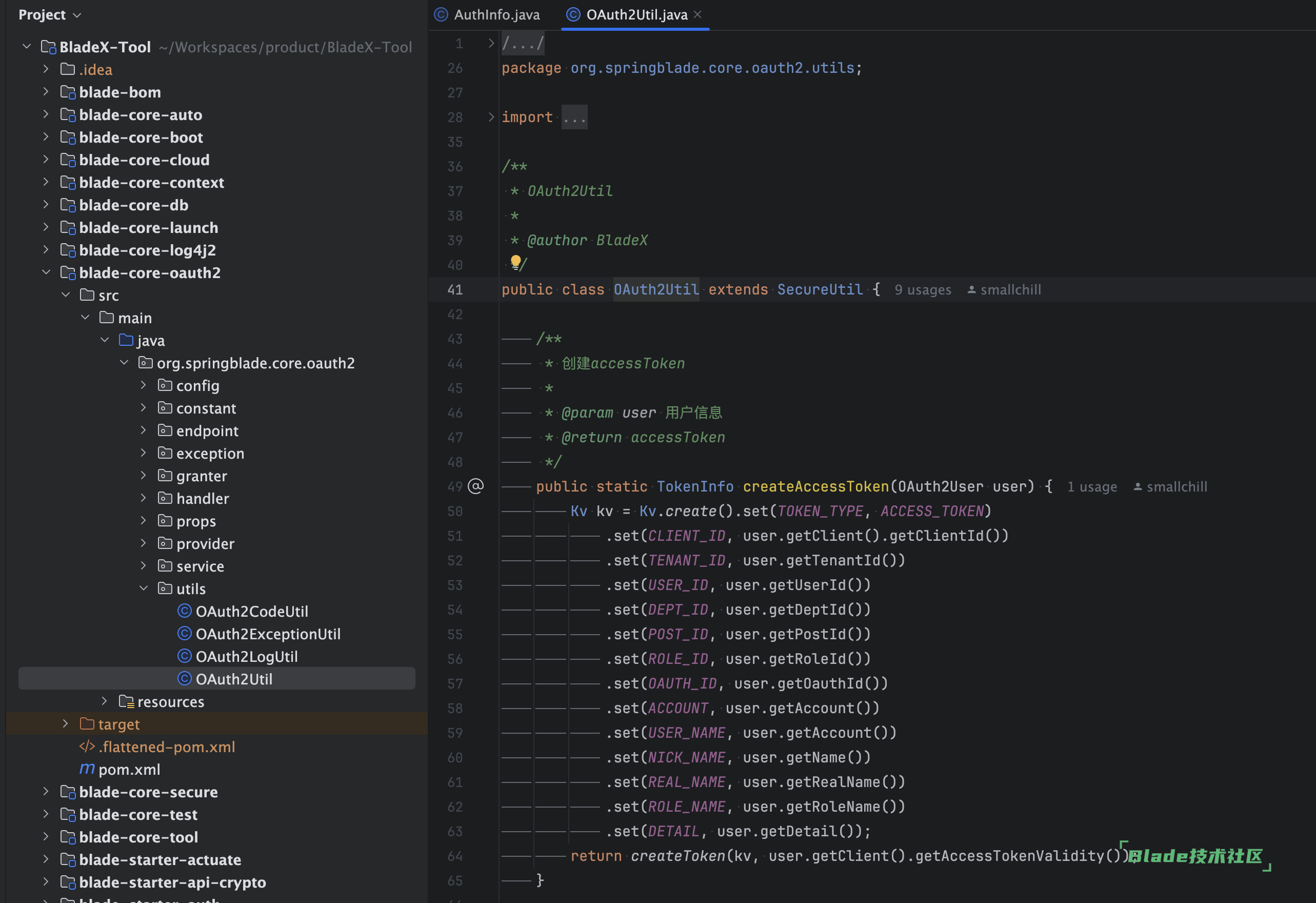The image size is (1316, 903).
Task: Select the blade-core-launch module icon
Action: pos(68,228)
